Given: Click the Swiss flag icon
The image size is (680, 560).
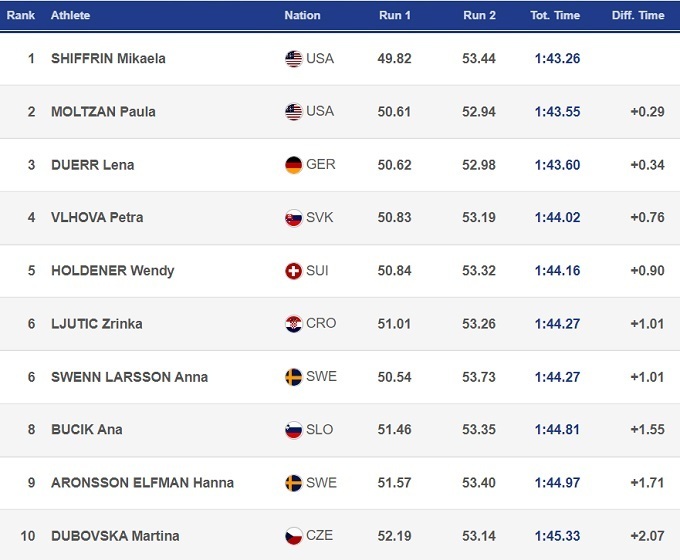Looking at the screenshot, I should [293, 271].
